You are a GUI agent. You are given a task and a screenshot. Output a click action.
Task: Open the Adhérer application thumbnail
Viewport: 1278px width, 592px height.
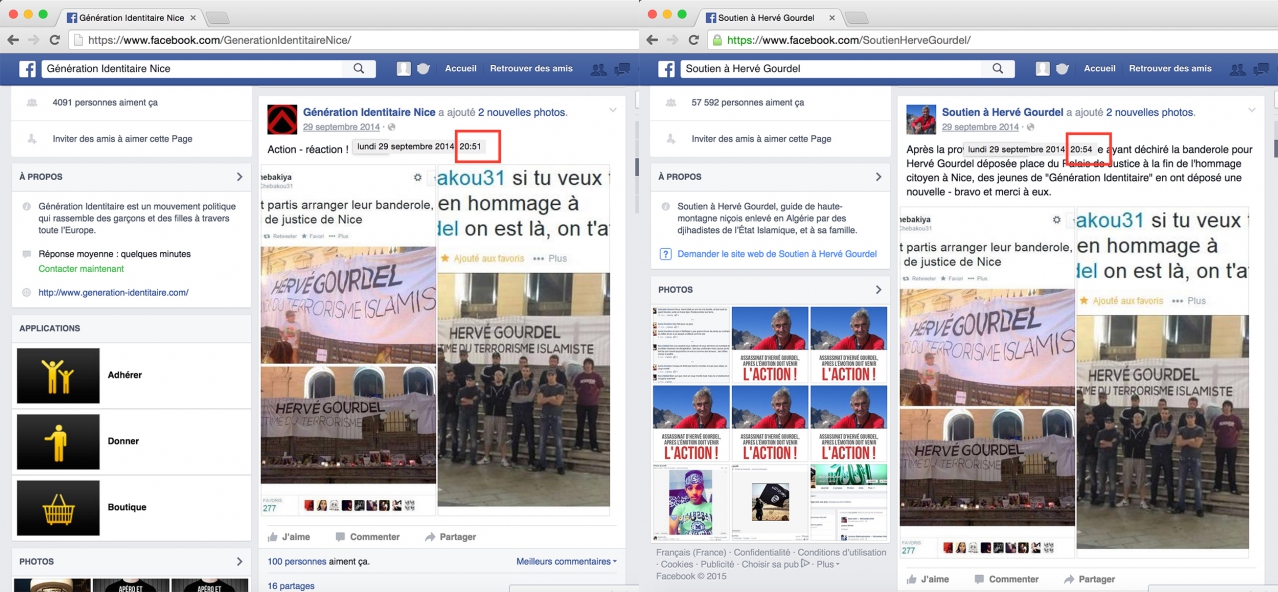pos(58,375)
